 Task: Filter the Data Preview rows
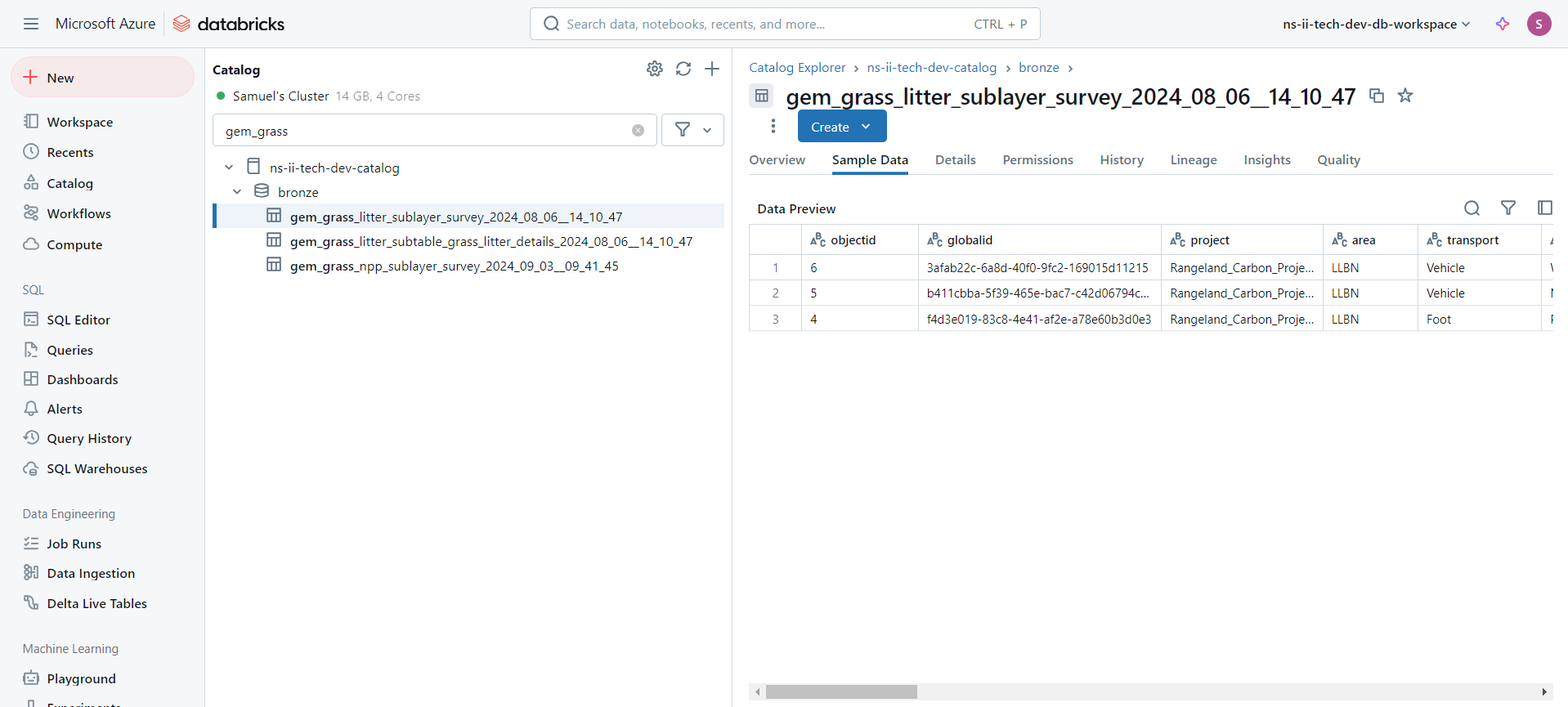(1508, 208)
